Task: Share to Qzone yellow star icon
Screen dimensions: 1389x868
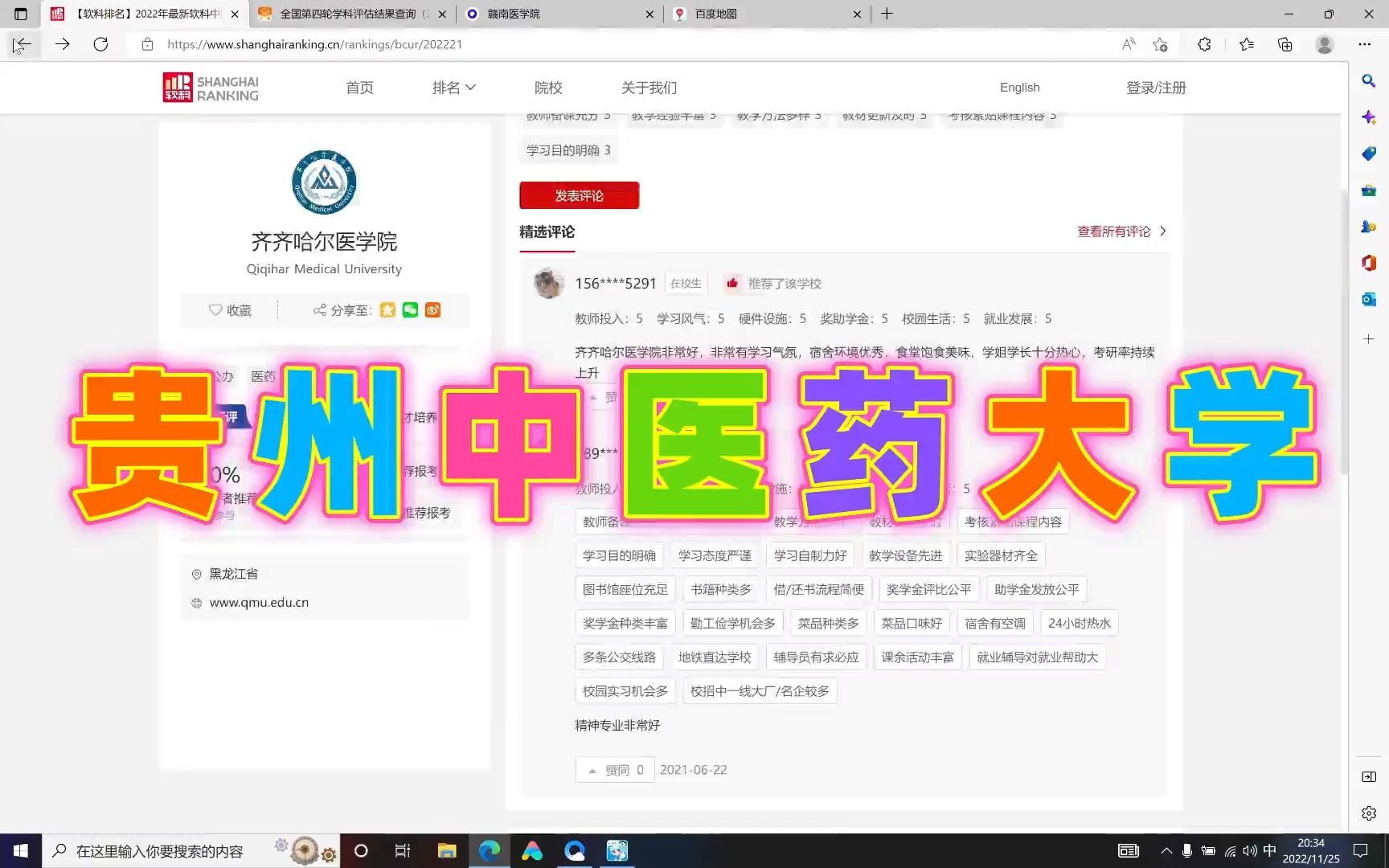Action: [387, 310]
